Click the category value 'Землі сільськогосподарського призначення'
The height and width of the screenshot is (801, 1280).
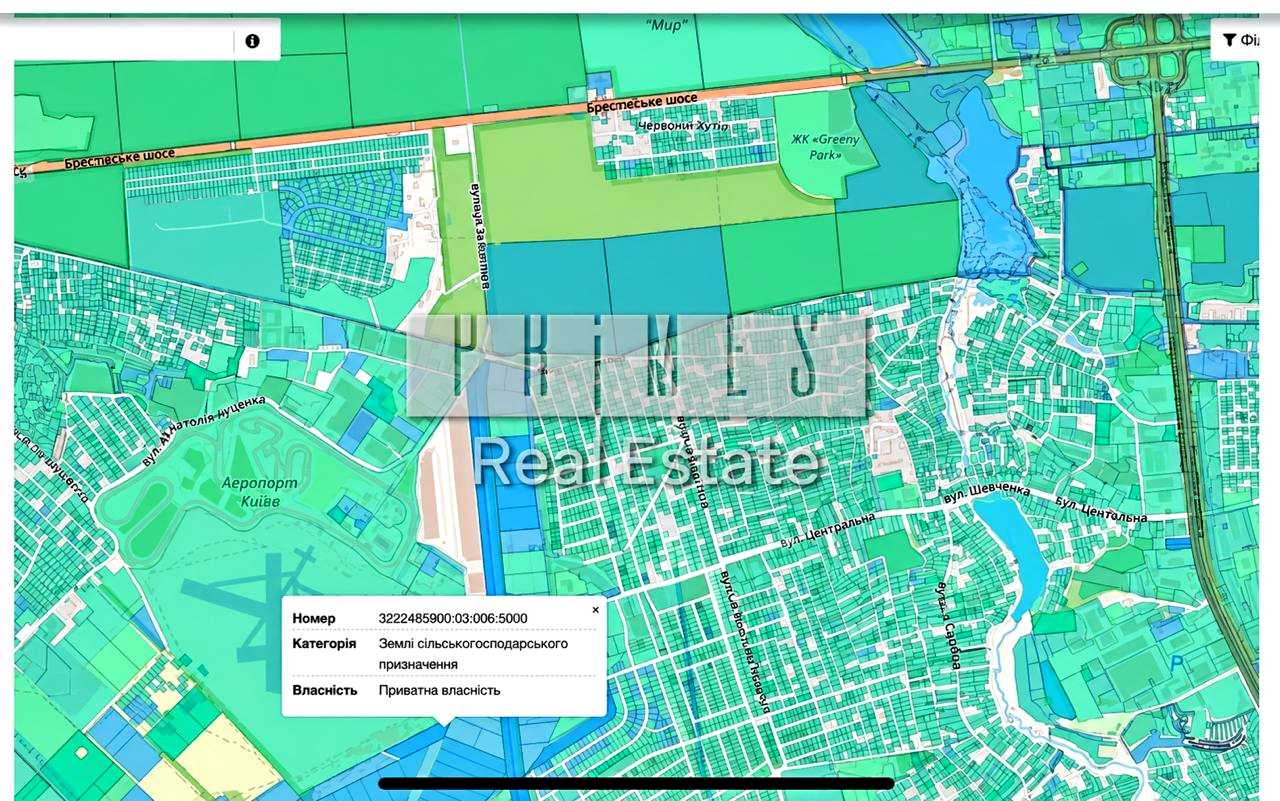[x=473, y=653]
